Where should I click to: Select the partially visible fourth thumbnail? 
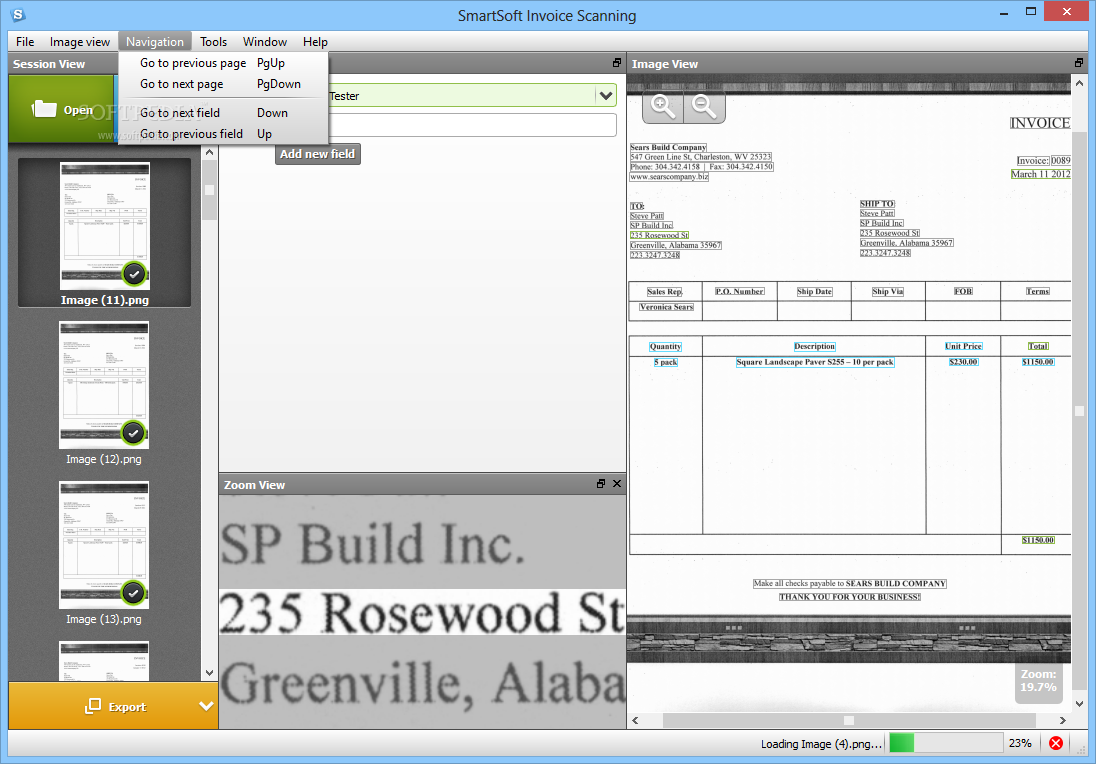[x=104, y=661]
